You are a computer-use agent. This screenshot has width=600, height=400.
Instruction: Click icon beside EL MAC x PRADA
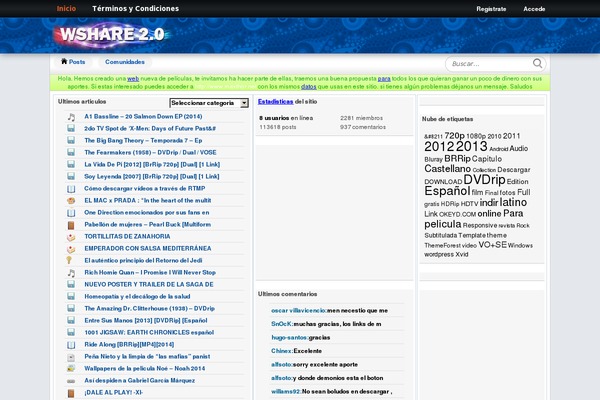pyautogui.click(x=71, y=201)
